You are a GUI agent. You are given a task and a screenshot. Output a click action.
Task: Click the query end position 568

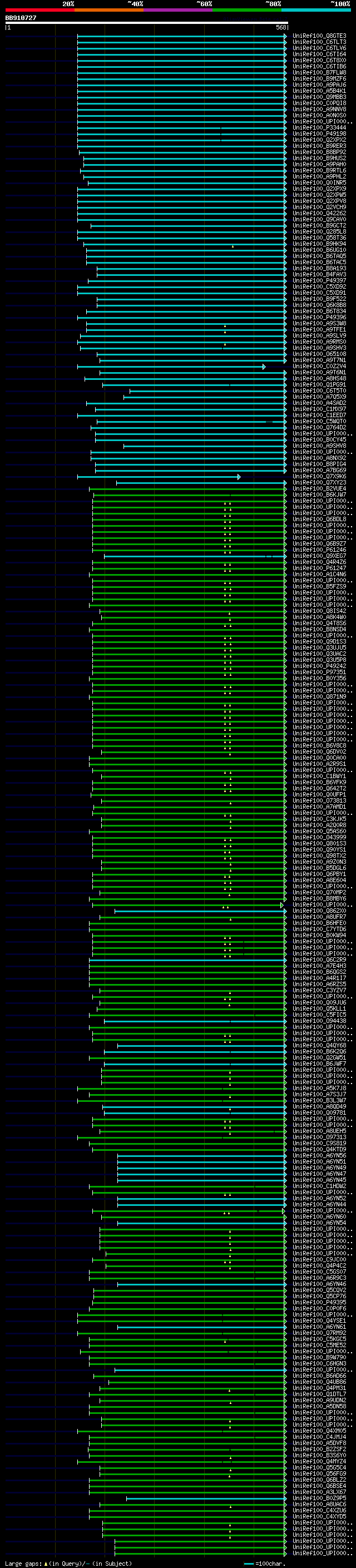click(x=280, y=27)
